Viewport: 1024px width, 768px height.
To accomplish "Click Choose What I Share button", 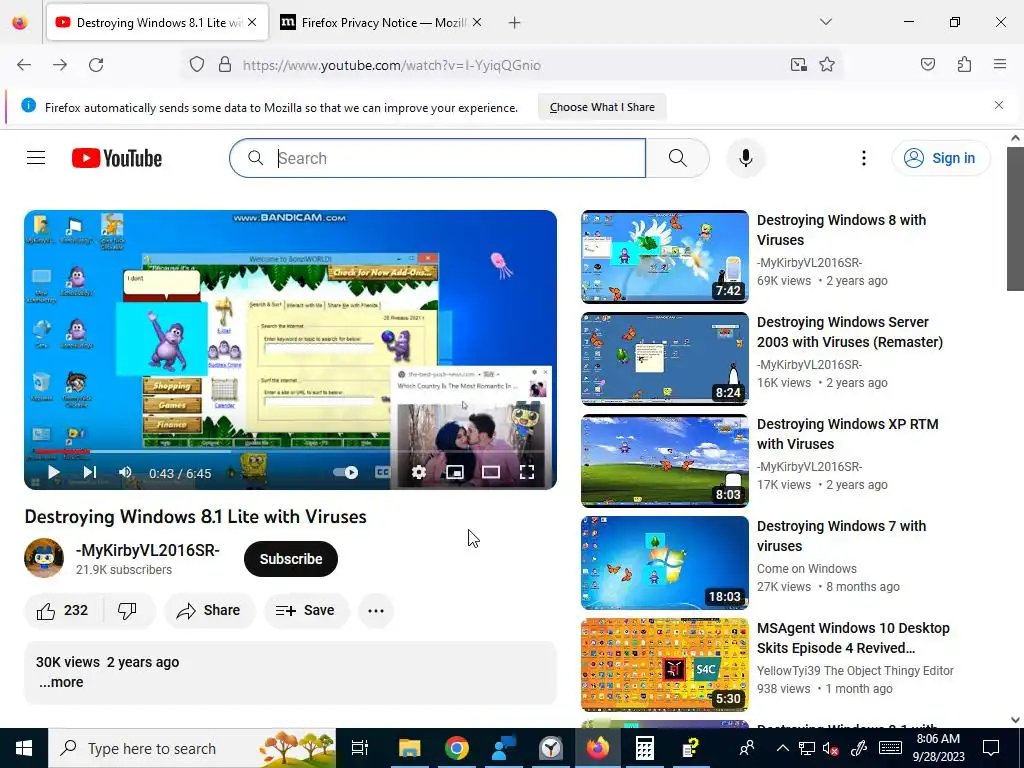I will pos(602,107).
